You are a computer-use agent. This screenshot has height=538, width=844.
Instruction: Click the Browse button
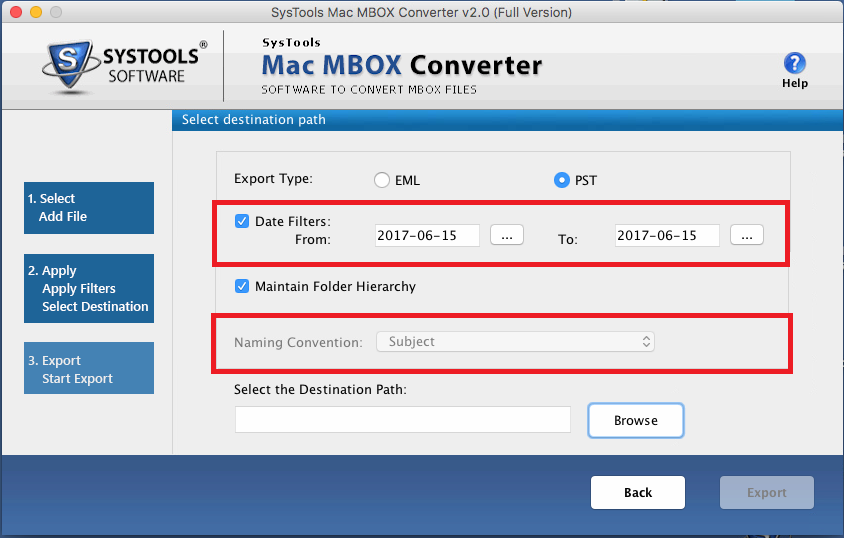click(636, 420)
